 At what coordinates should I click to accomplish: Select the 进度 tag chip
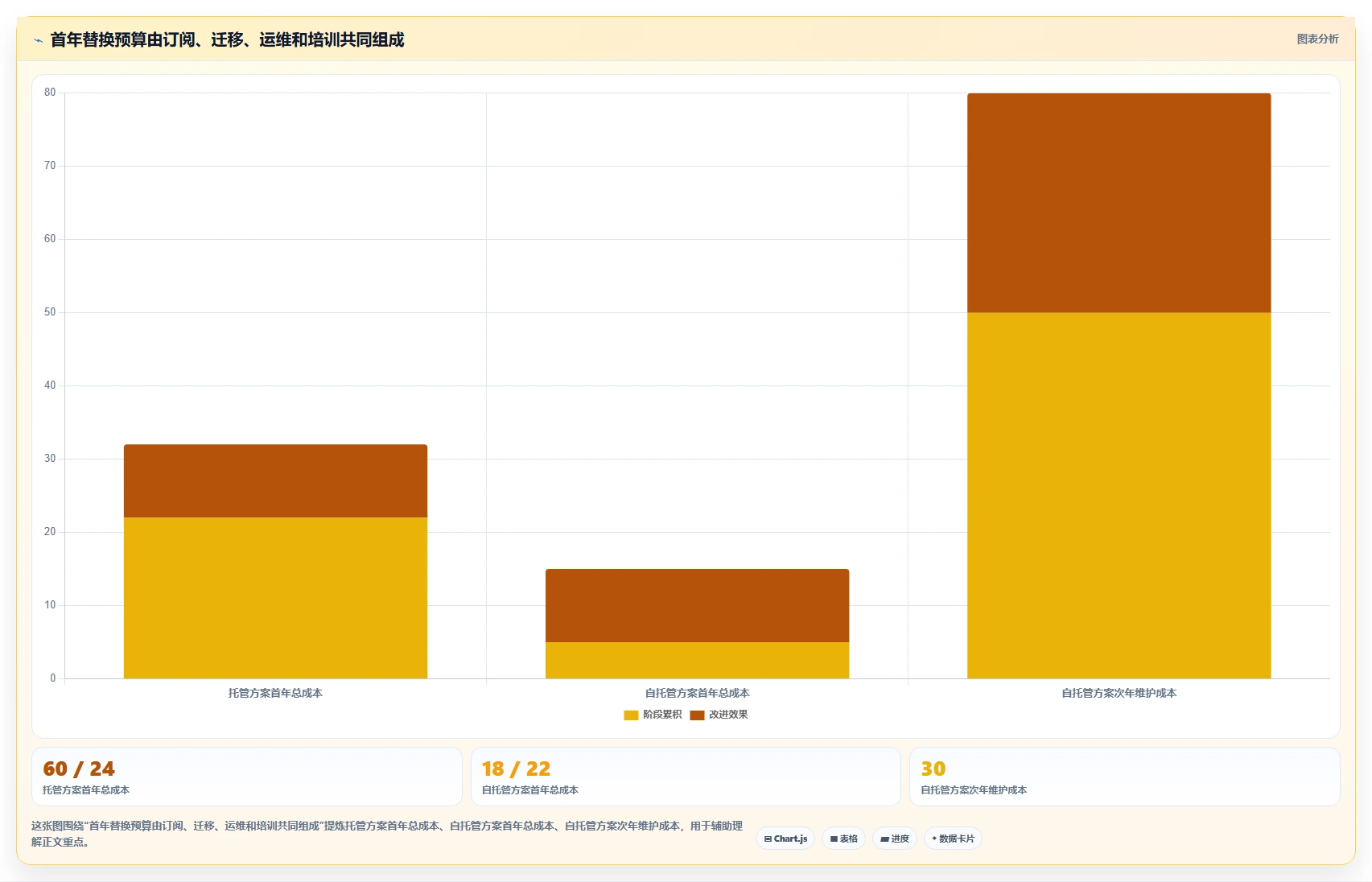(894, 839)
